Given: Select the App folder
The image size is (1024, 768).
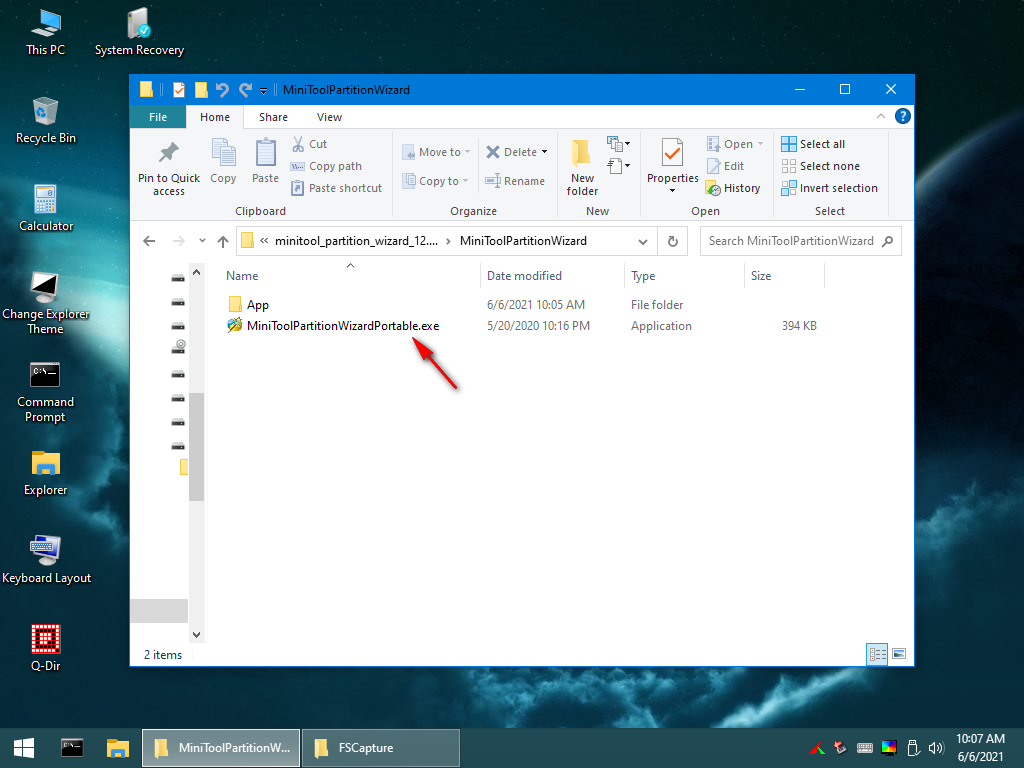Looking at the screenshot, I should 257,305.
